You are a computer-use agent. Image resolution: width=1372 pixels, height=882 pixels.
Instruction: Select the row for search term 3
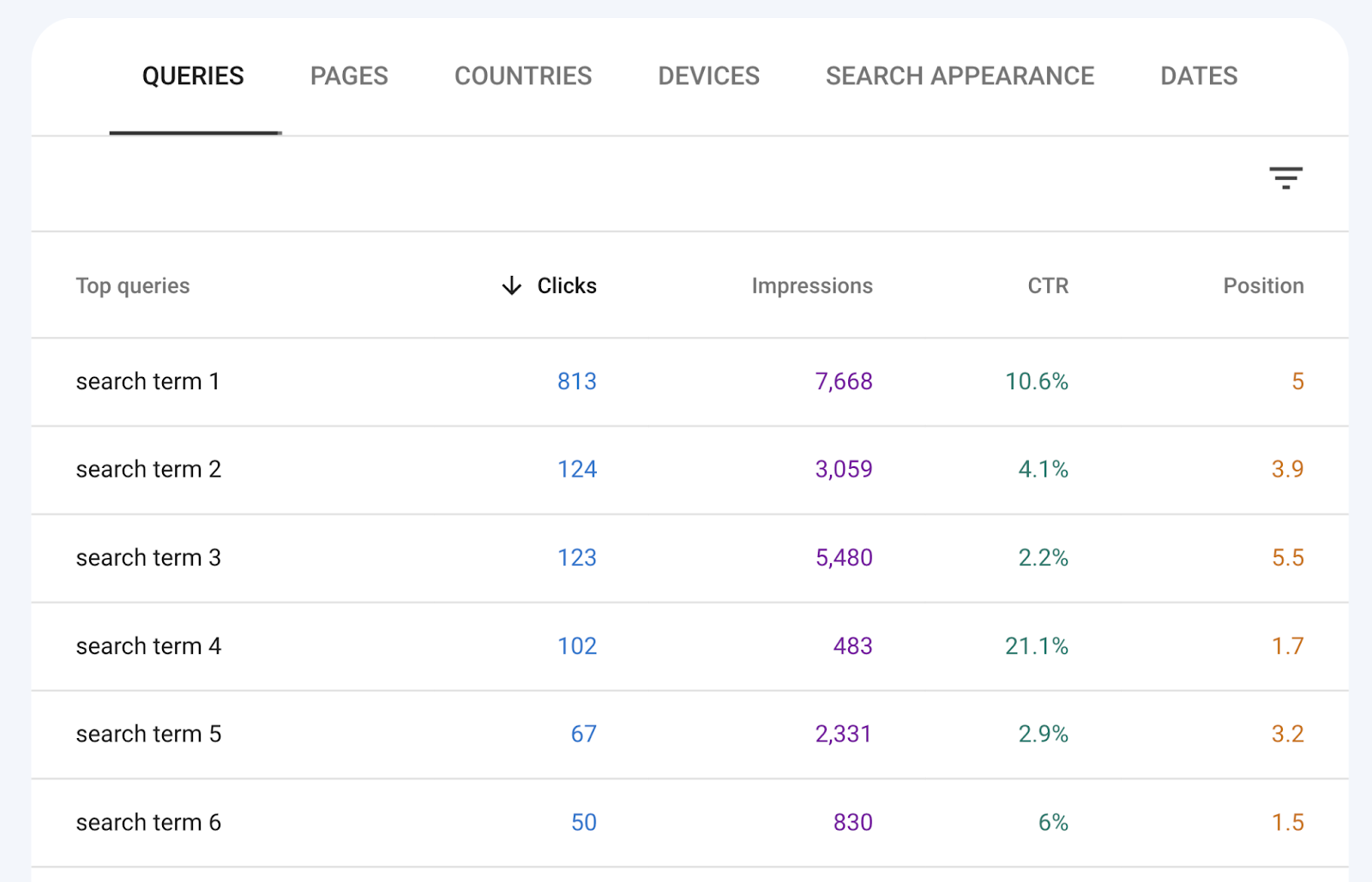(x=147, y=558)
